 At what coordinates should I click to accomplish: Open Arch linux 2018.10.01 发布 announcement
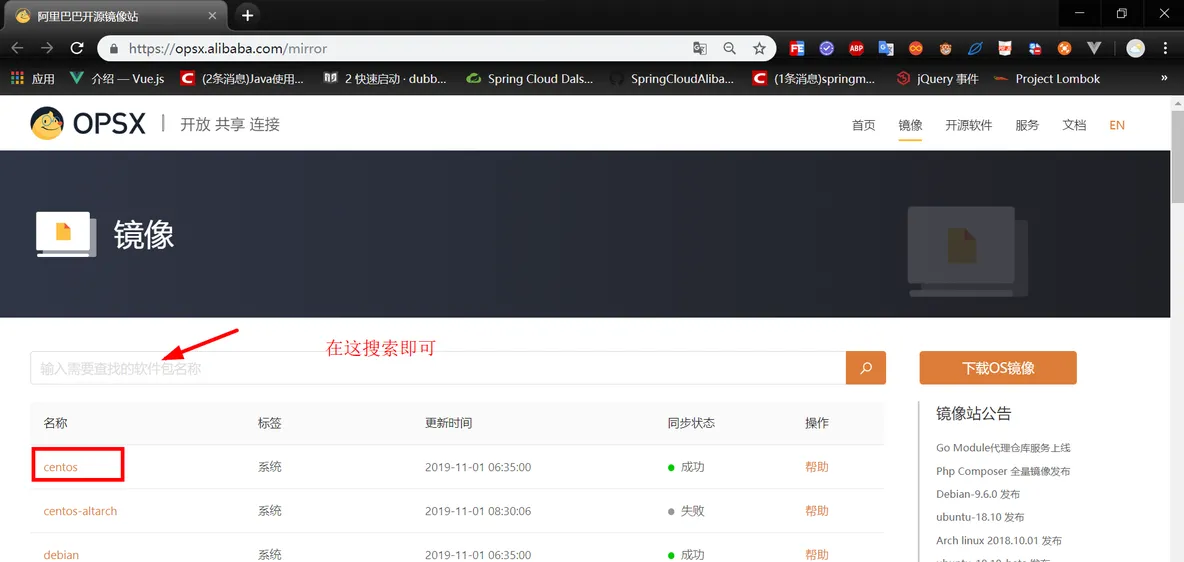[x=999, y=541]
